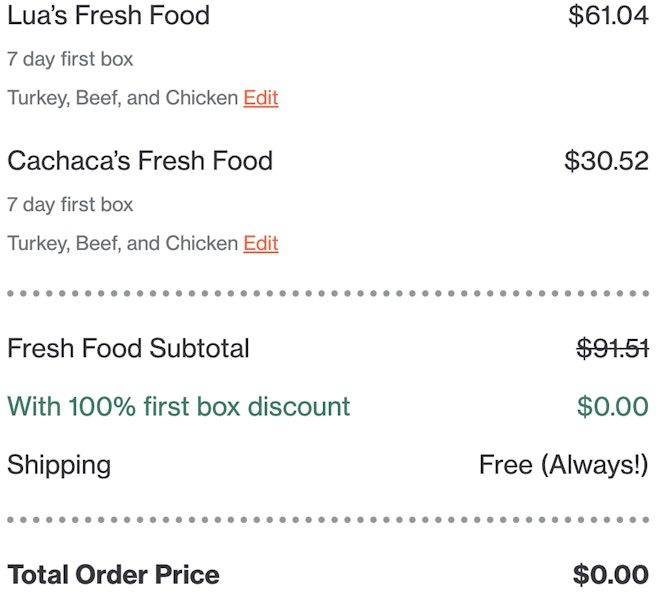Screen dimensions: 661x600
Task: Click the green $0.00 discount amount
Action: coord(613,407)
